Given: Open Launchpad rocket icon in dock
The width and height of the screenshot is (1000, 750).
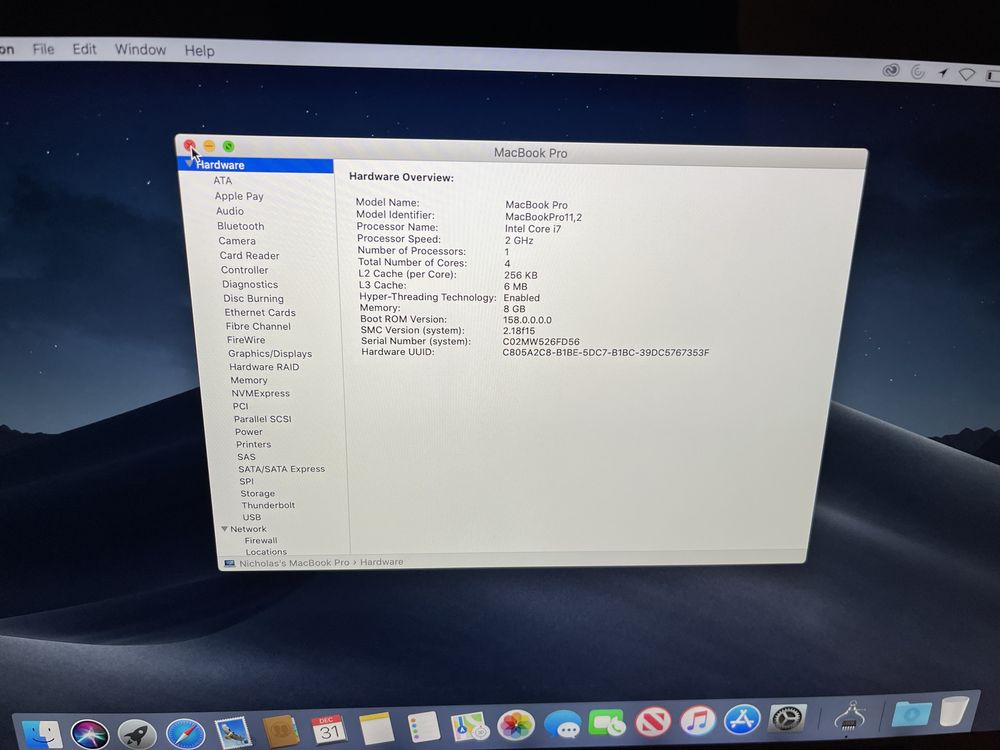Looking at the screenshot, I should pyautogui.click(x=136, y=735).
